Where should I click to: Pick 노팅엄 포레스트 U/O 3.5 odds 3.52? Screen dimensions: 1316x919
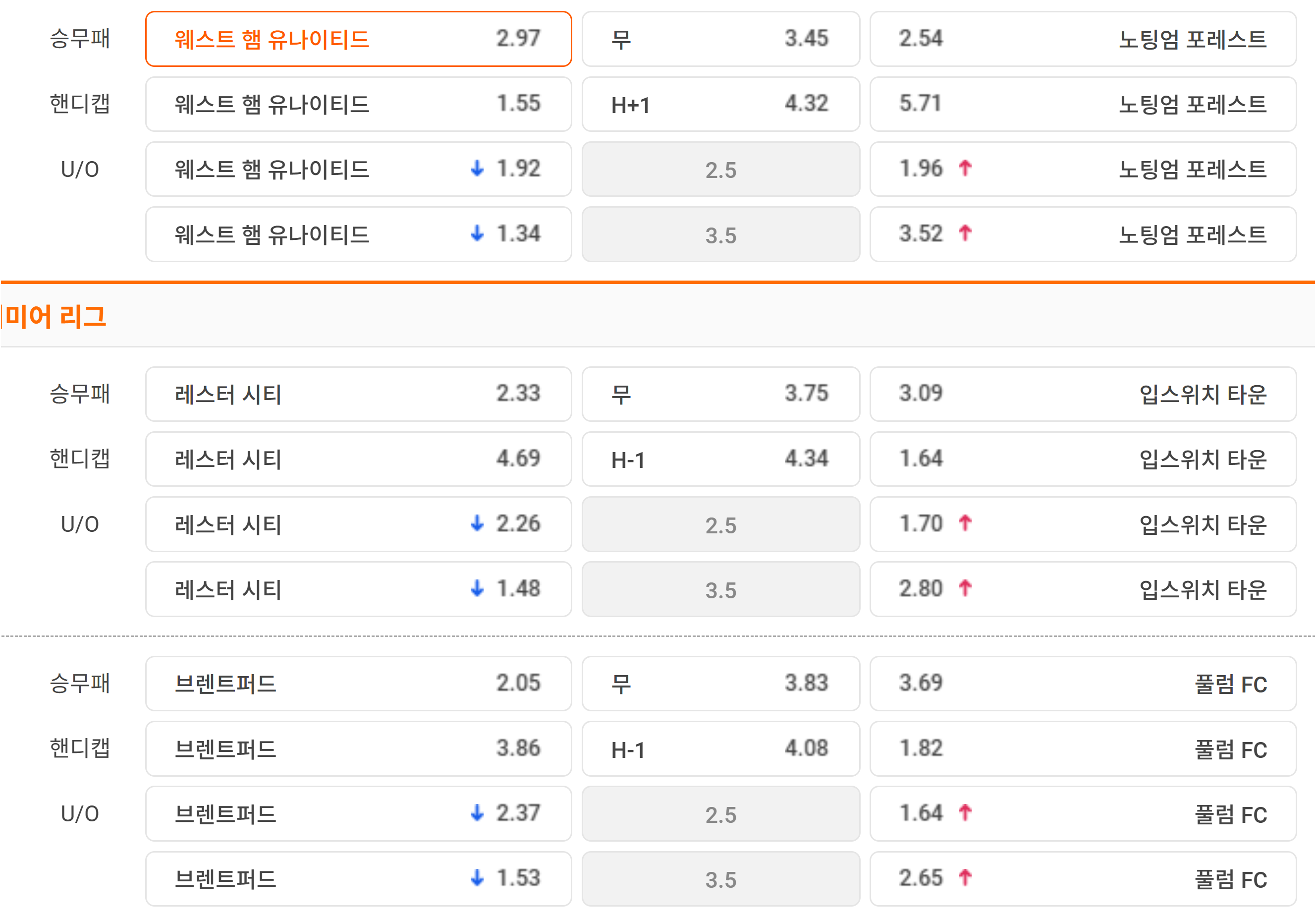1083,234
